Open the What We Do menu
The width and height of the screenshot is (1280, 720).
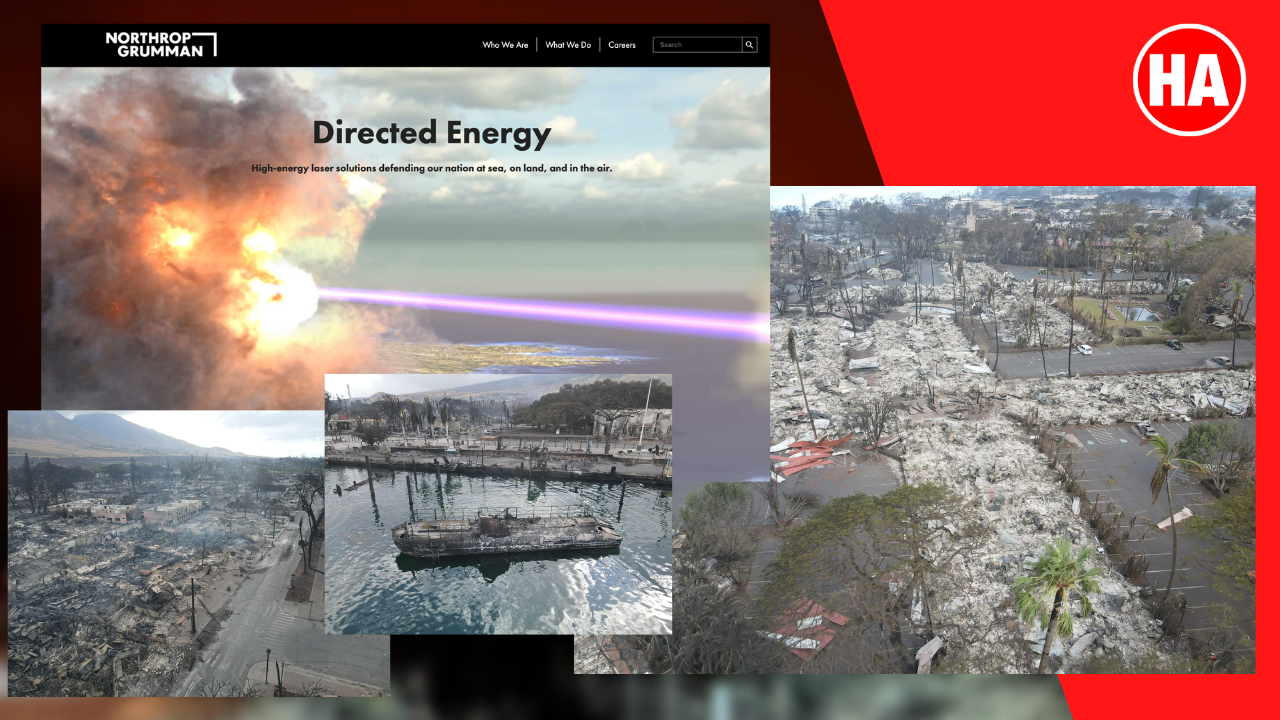[568, 45]
